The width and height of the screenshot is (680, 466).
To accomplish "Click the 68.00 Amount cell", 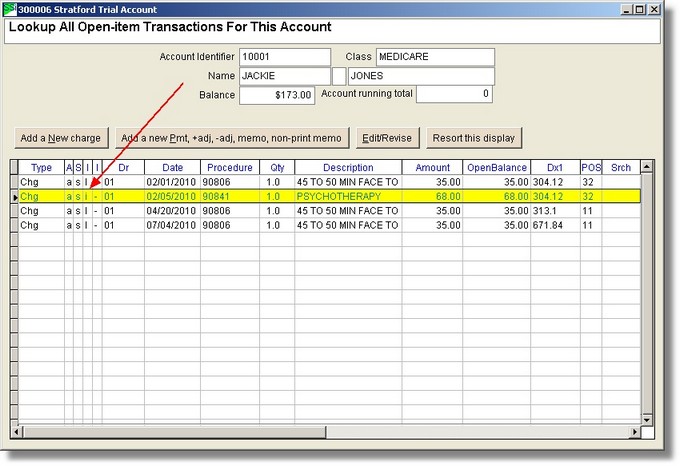I will click(x=432, y=196).
